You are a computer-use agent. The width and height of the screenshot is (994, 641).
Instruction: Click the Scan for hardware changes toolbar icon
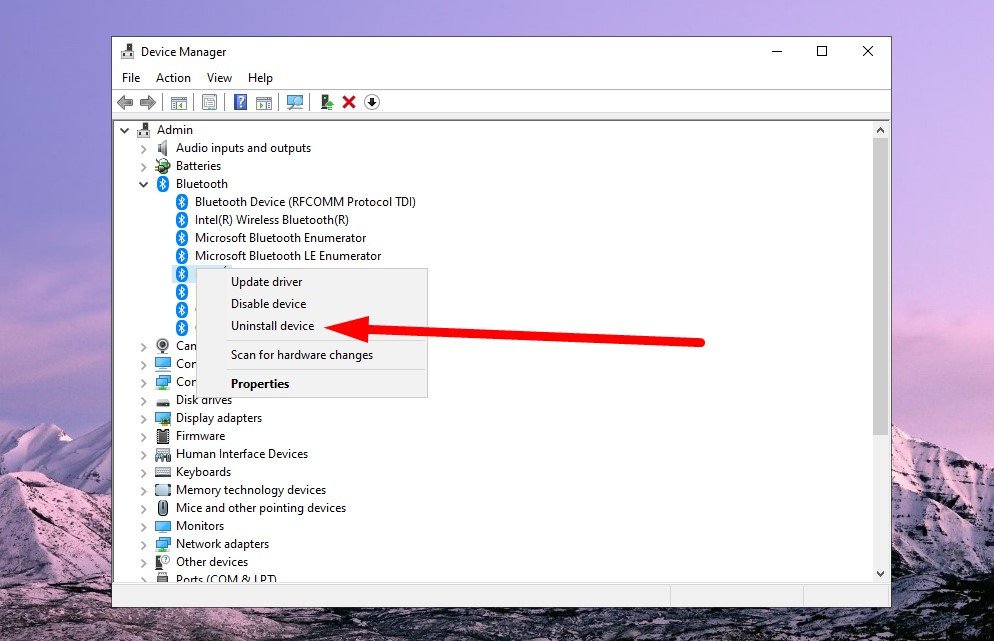294,101
